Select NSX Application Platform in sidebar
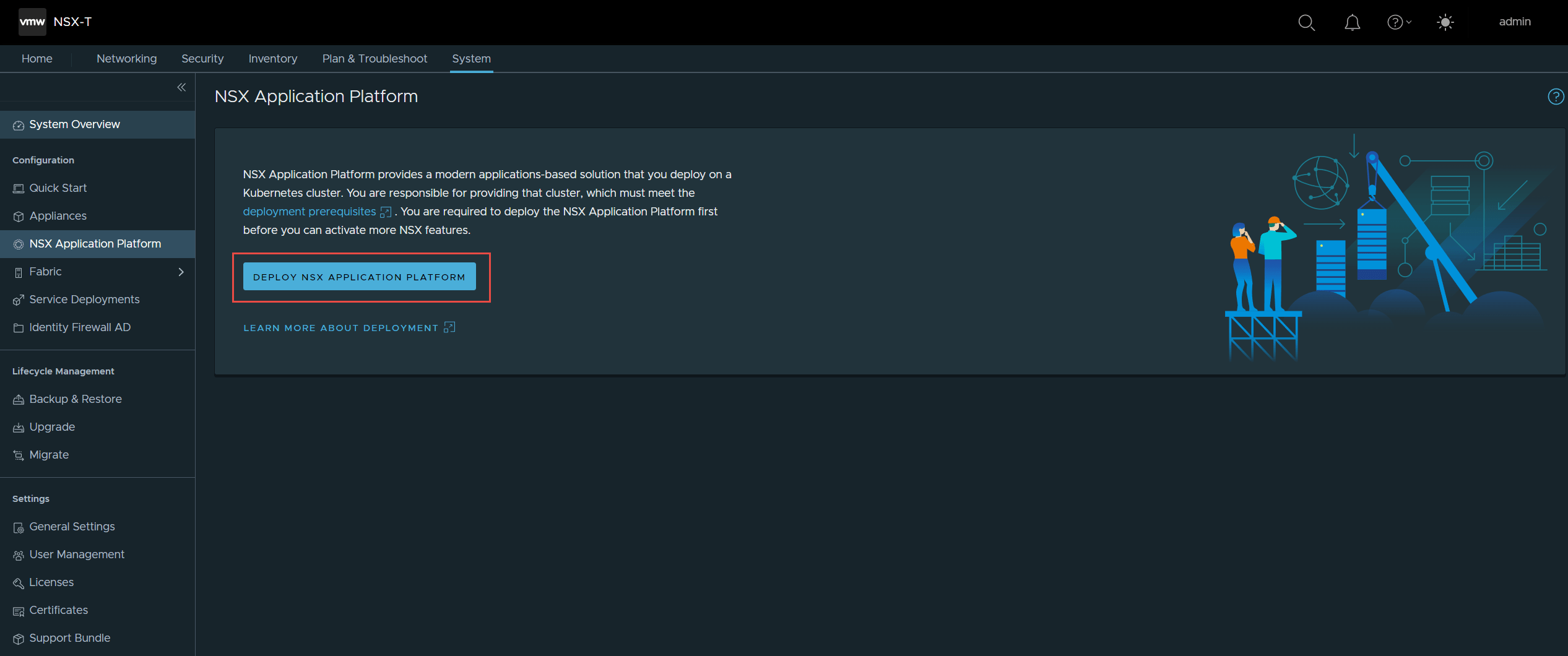The width and height of the screenshot is (1568, 656). (97, 244)
